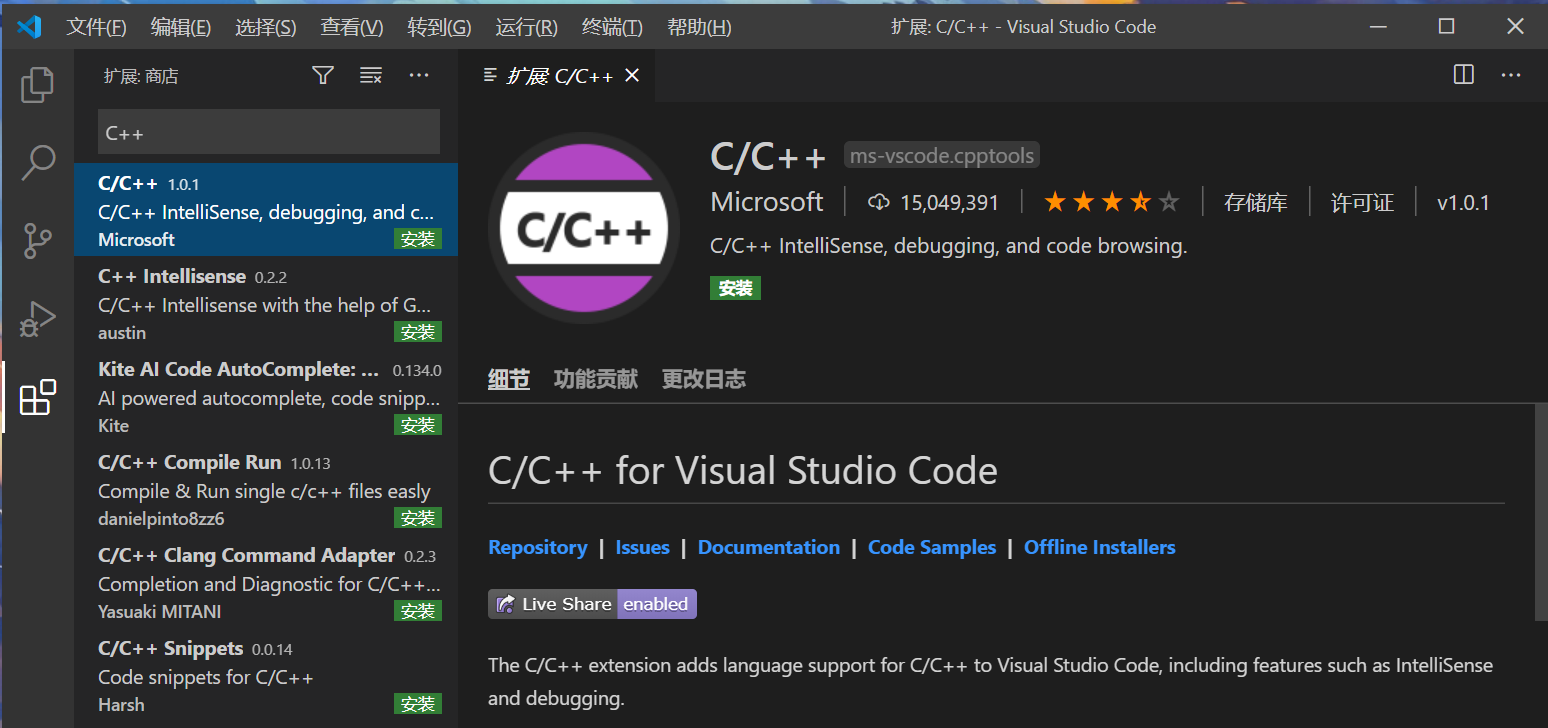
Task: Click the green 安装 button under C/C++ description
Action: coord(735,288)
